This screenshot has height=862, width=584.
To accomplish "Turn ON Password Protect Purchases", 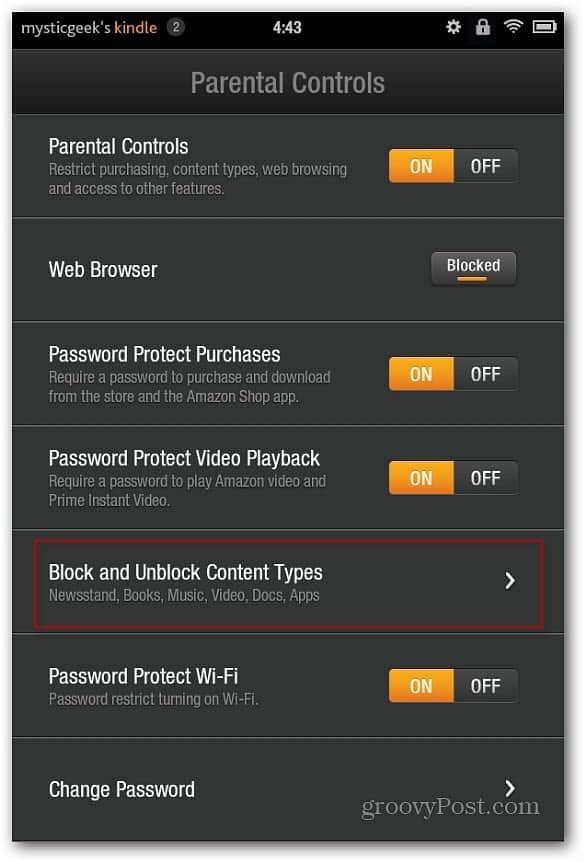I will click(422, 374).
